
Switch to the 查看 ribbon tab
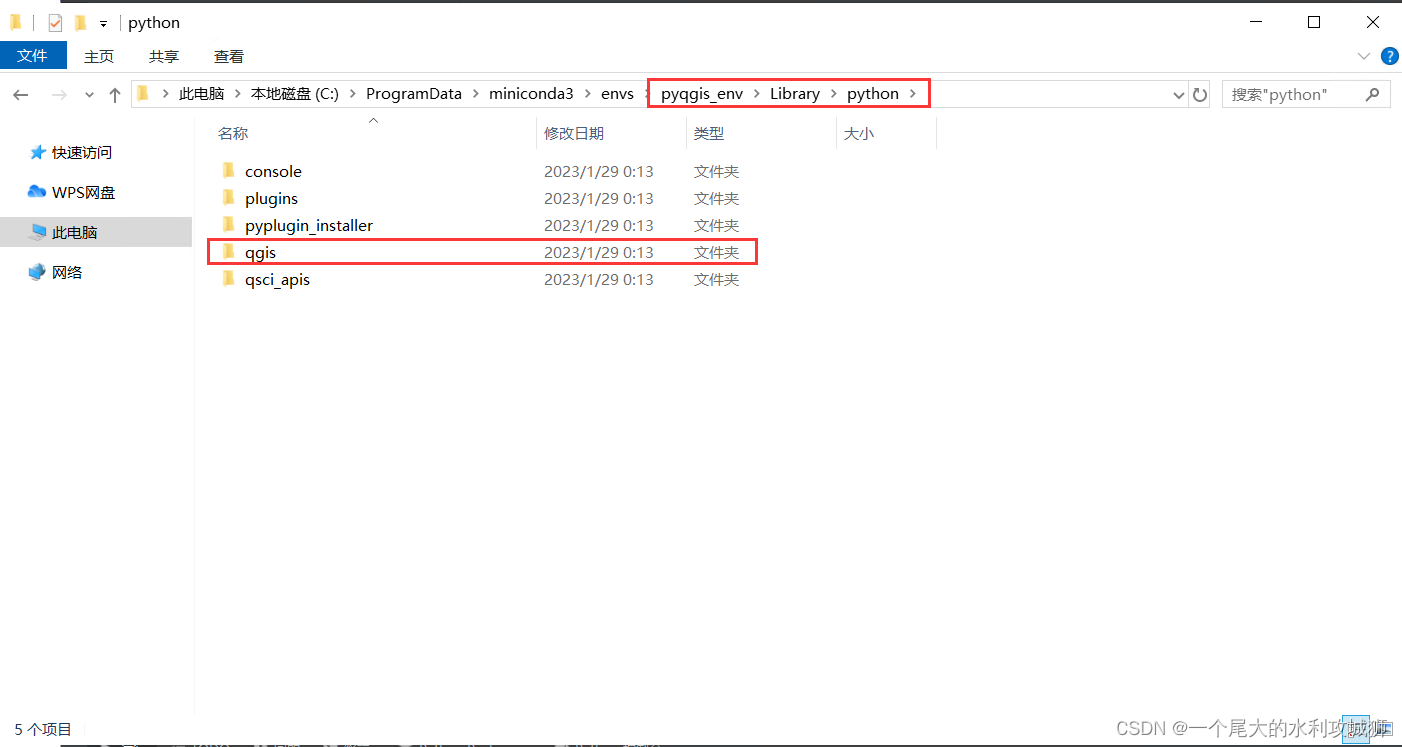coord(229,56)
